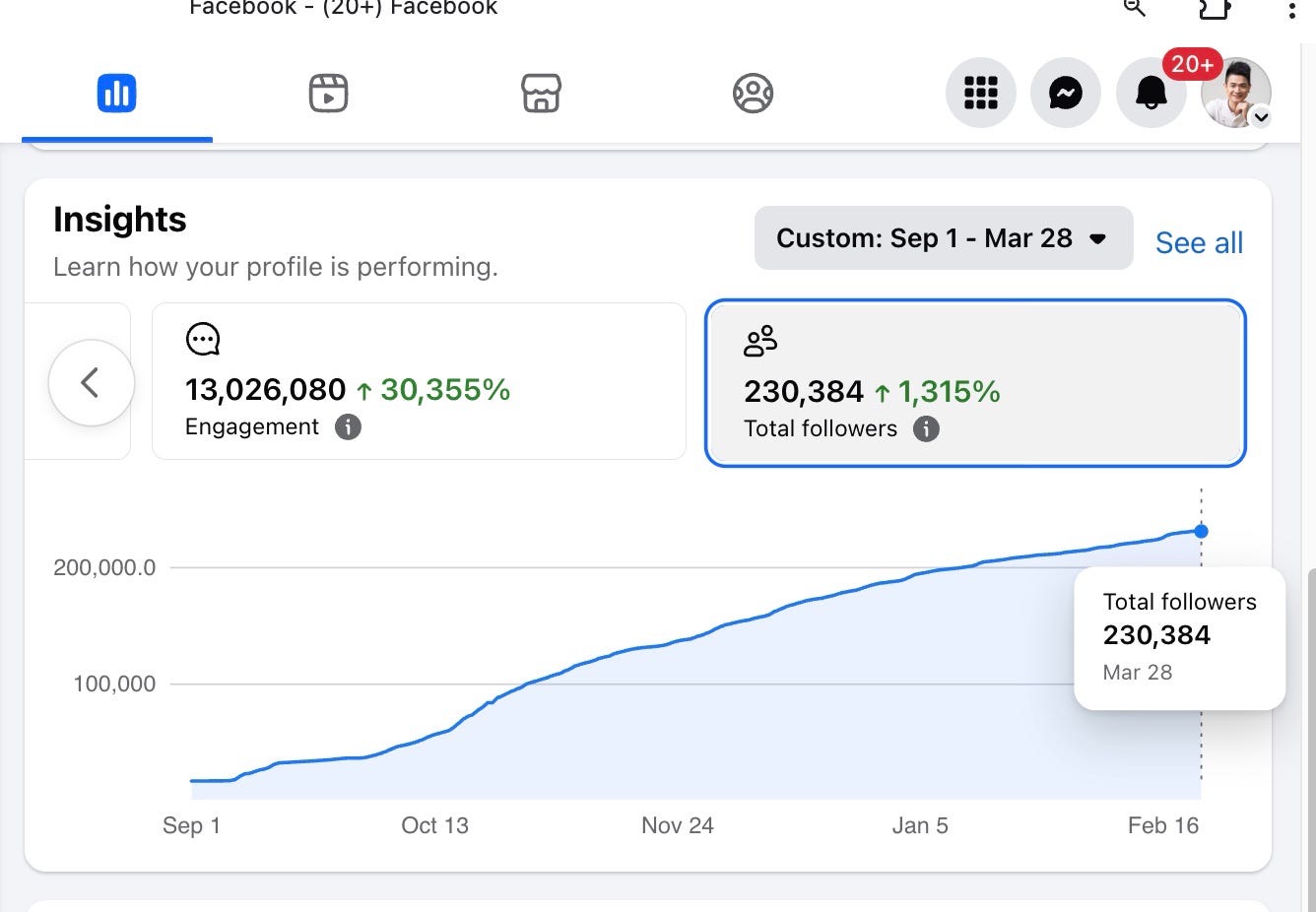Open account menu via profile picture
Viewport: 1316px width, 912px height.
tap(1236, 94)
